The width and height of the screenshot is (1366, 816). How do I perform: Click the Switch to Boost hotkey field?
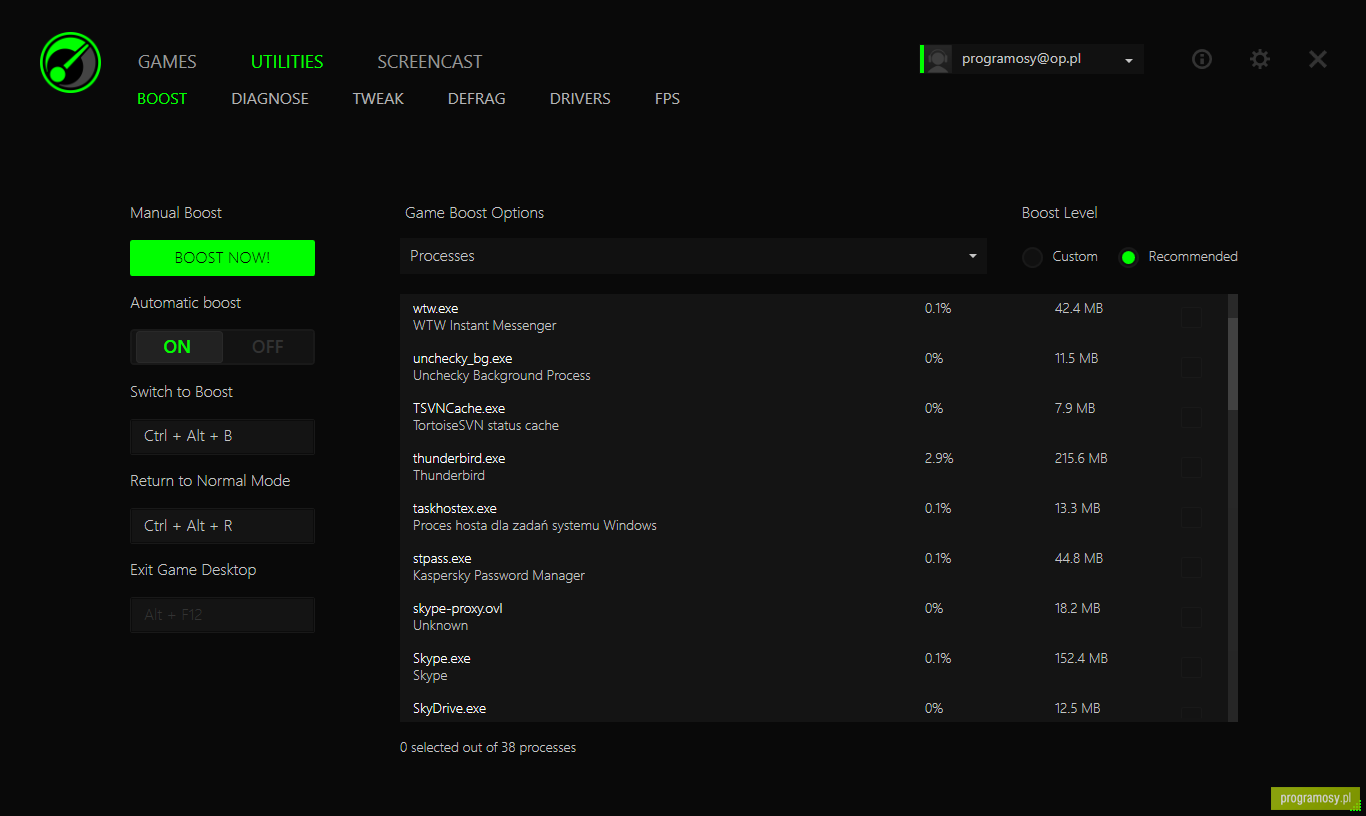point(222,436)
